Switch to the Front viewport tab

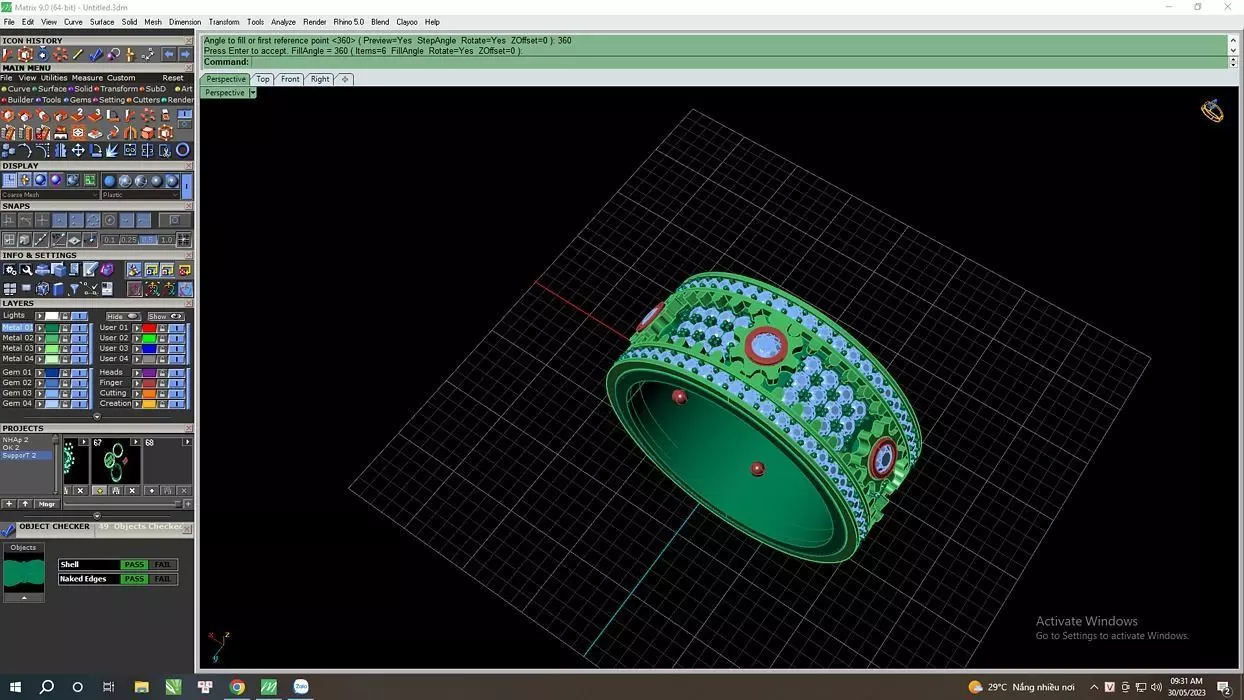point(290,79)
